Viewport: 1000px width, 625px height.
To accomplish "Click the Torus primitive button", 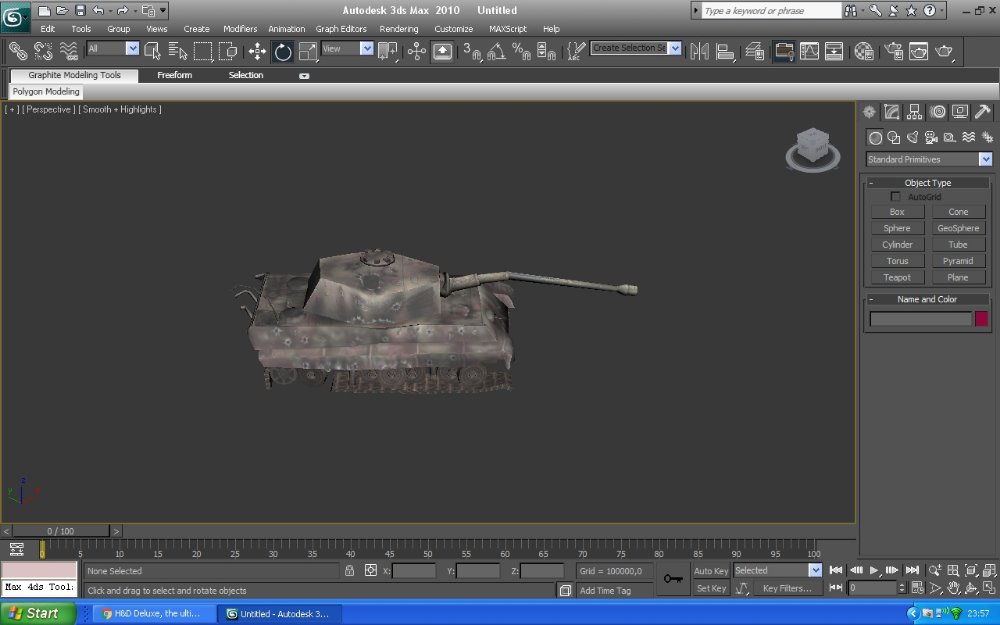I will point(897,261).
